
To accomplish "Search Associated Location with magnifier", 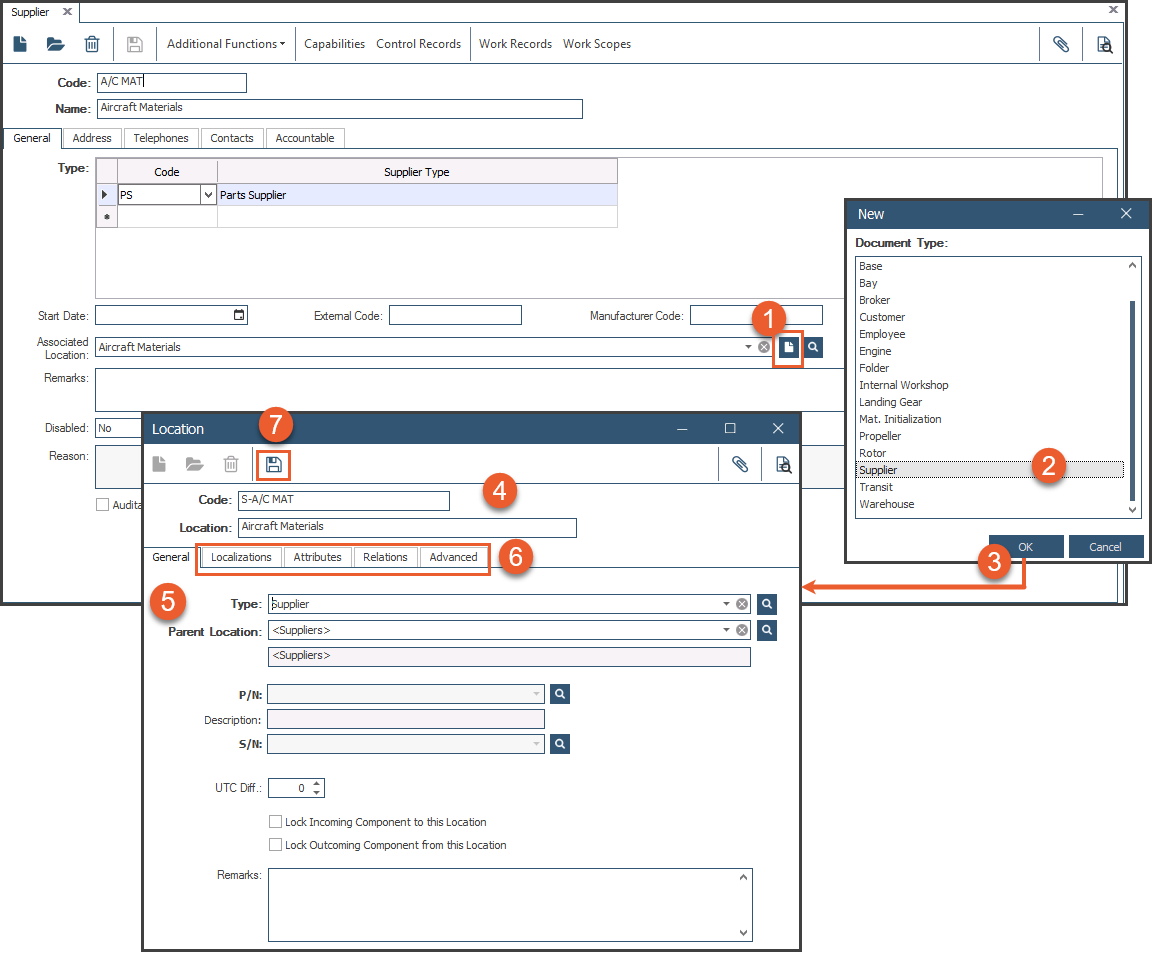I will tap(813, 347).
